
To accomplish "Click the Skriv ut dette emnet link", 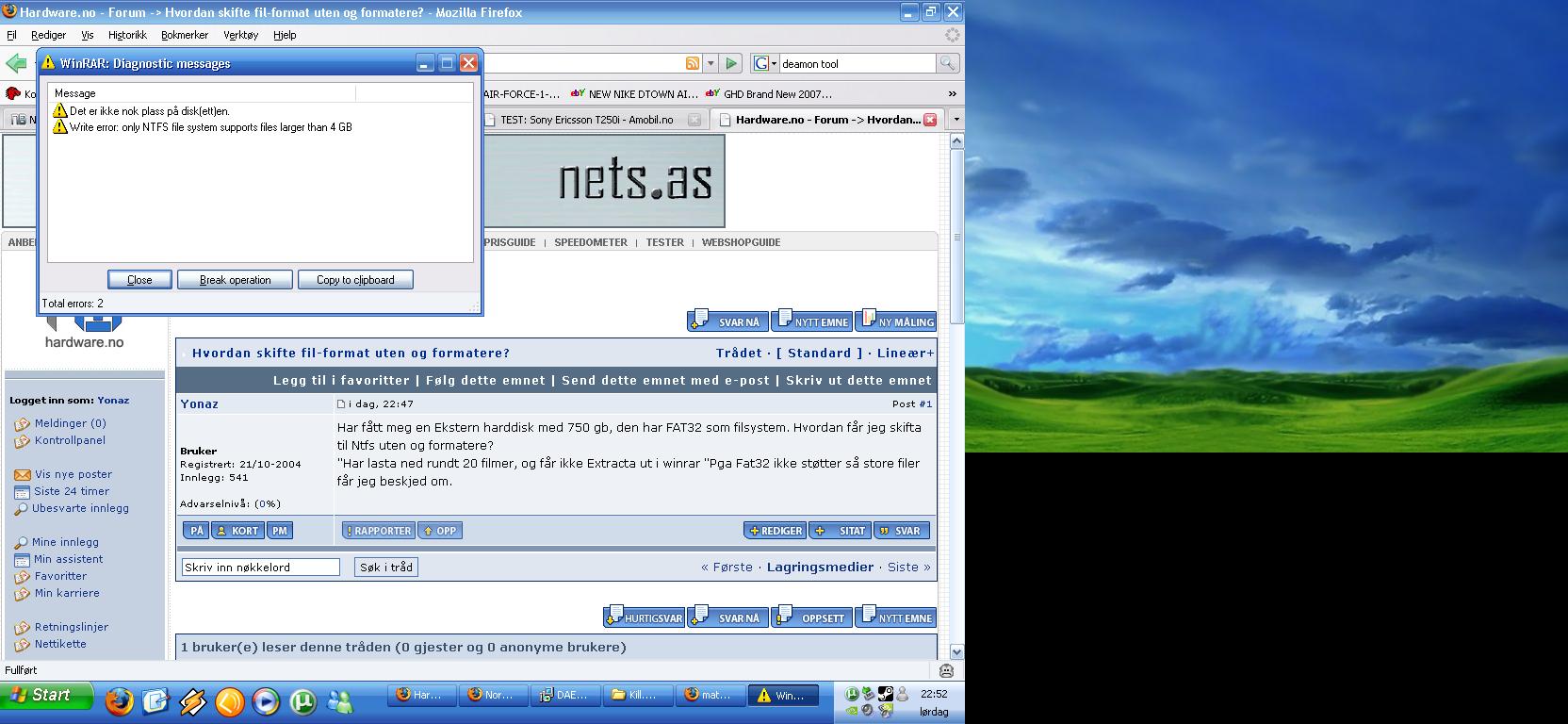I will (x=858, y=380).
